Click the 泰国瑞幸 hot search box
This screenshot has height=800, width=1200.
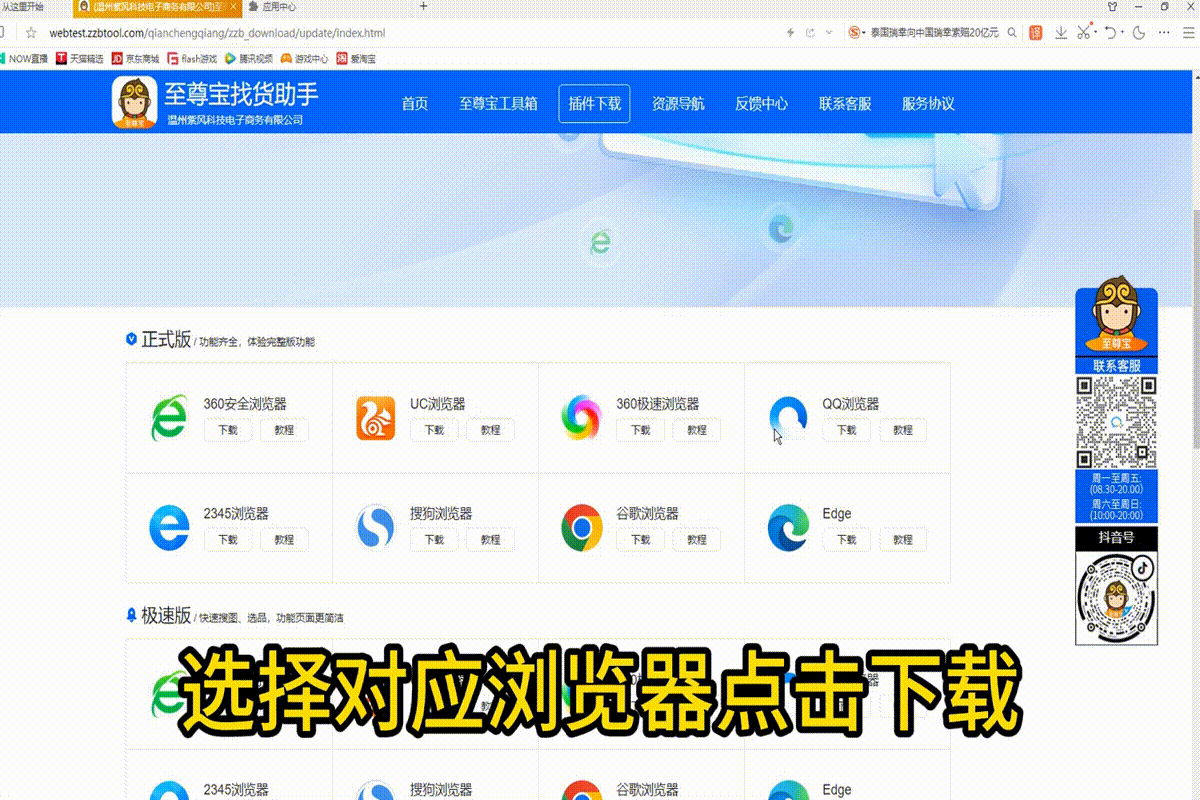click(934, 33)
